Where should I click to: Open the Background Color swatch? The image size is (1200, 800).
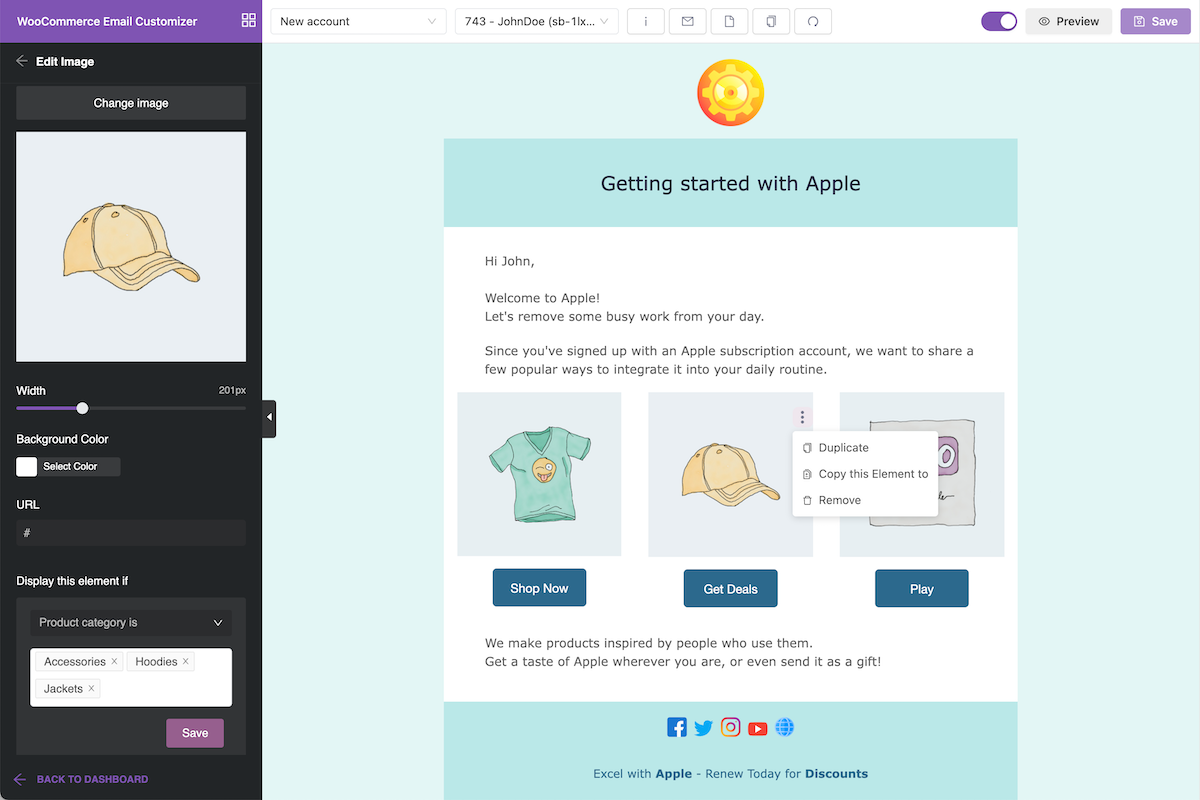pyautogui.click(x=27, y=466)
